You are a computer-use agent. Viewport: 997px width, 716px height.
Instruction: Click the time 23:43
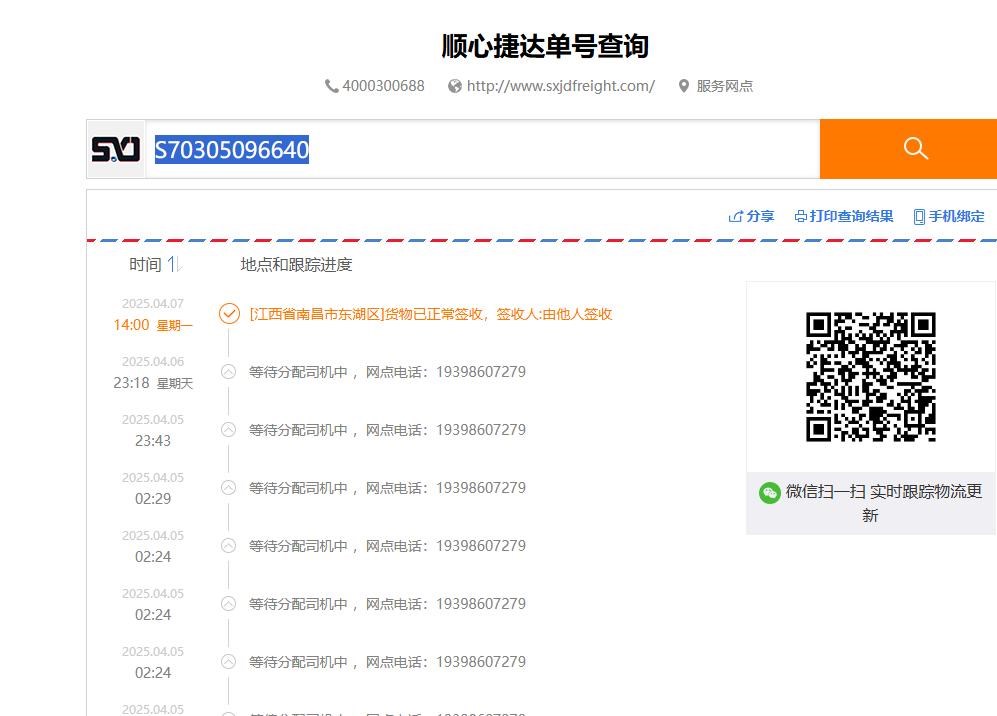[153, 441]
